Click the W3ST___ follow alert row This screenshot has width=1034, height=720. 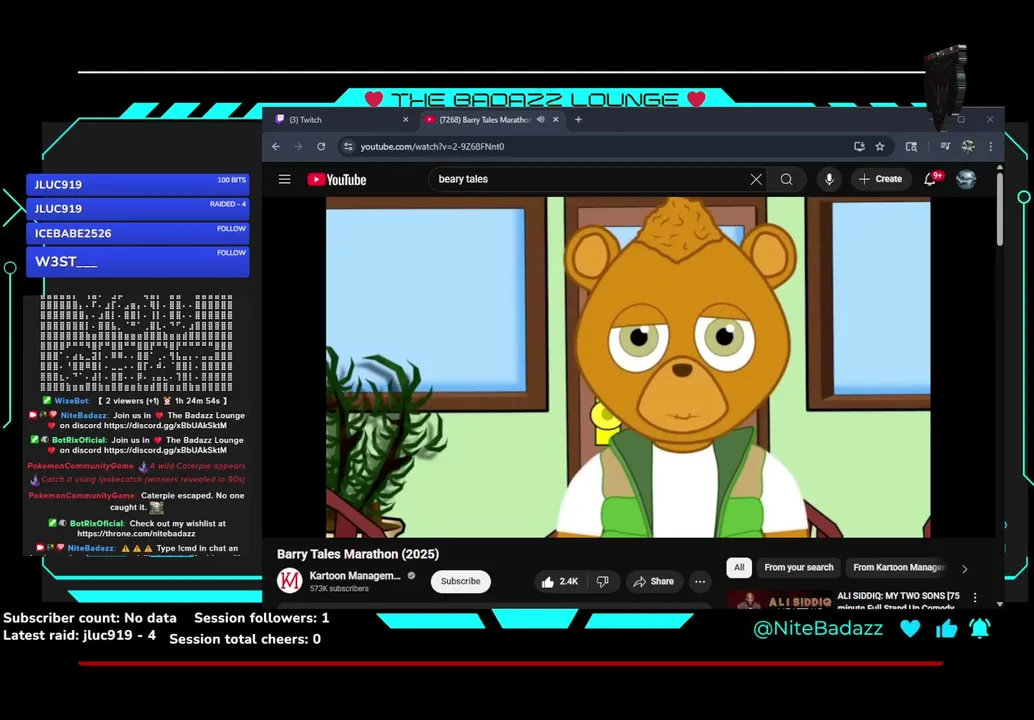click(x=138, y=261)
